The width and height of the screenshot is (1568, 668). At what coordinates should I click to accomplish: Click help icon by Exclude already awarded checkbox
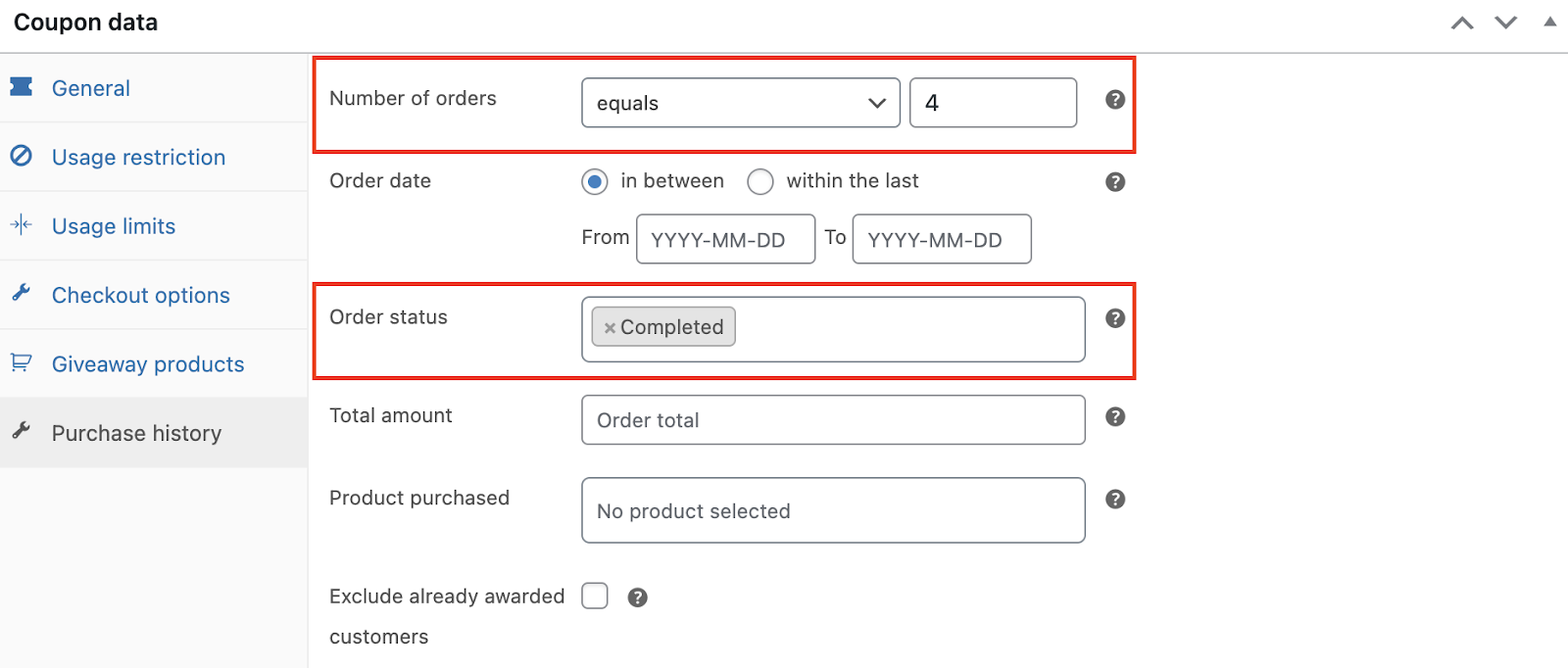coord(637,597)
